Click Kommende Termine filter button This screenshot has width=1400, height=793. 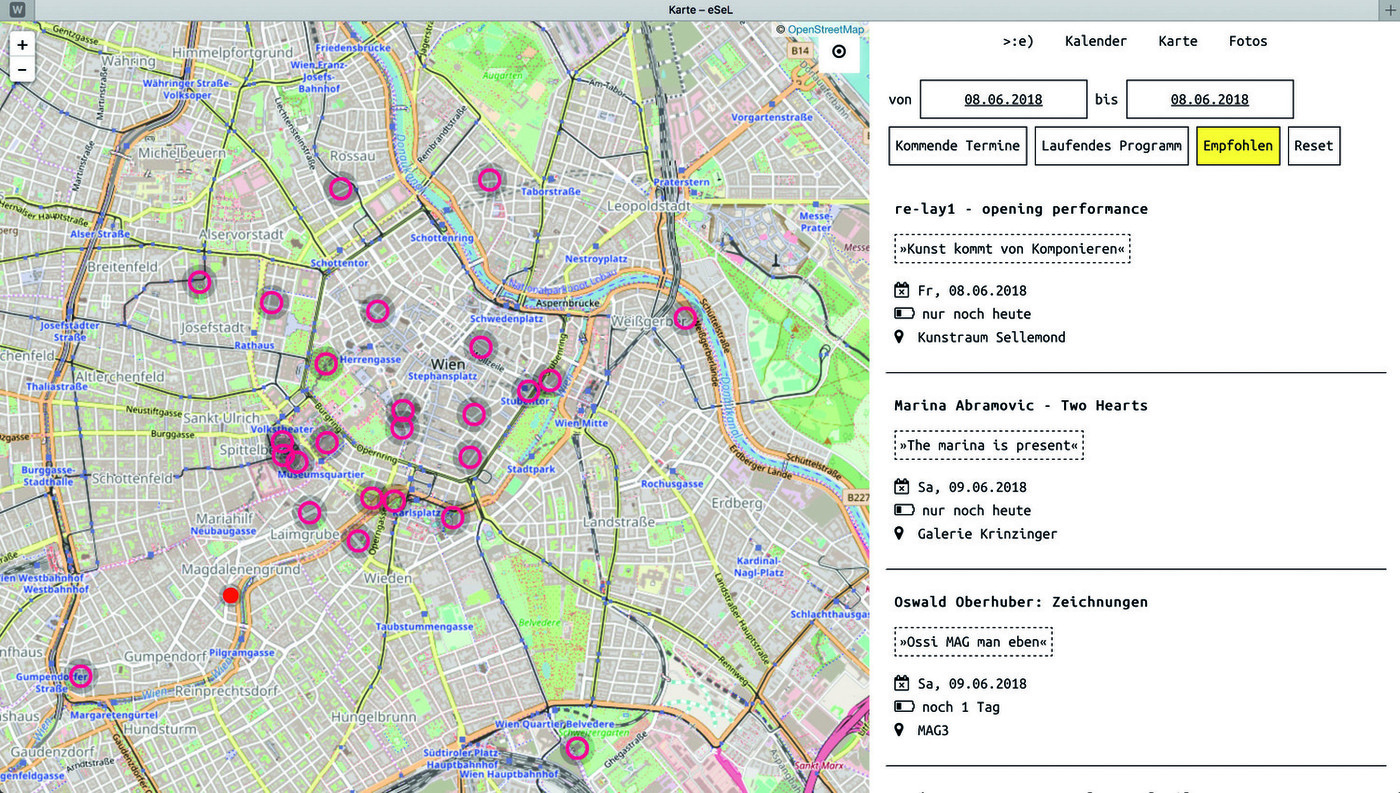point(958,145)
